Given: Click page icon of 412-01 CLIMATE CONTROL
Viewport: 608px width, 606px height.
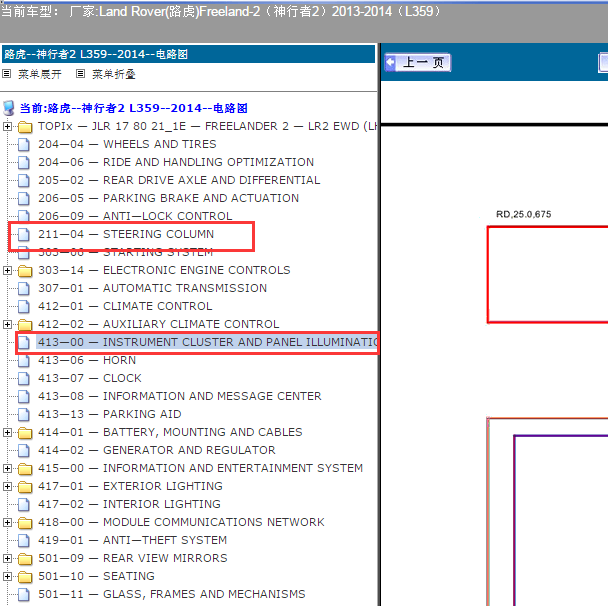Looking at the screenshot, I should pos(24,307).
